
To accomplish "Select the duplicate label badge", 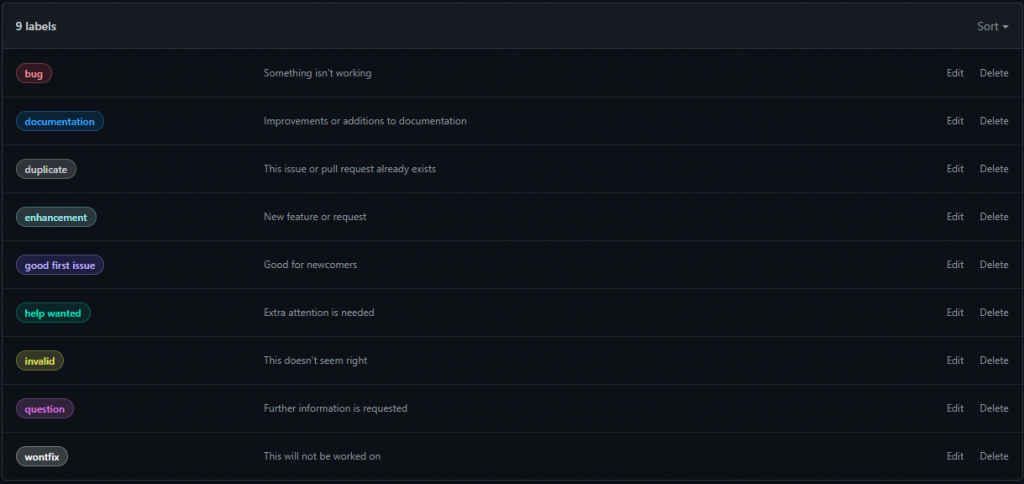I will click(x=46, y=169).
